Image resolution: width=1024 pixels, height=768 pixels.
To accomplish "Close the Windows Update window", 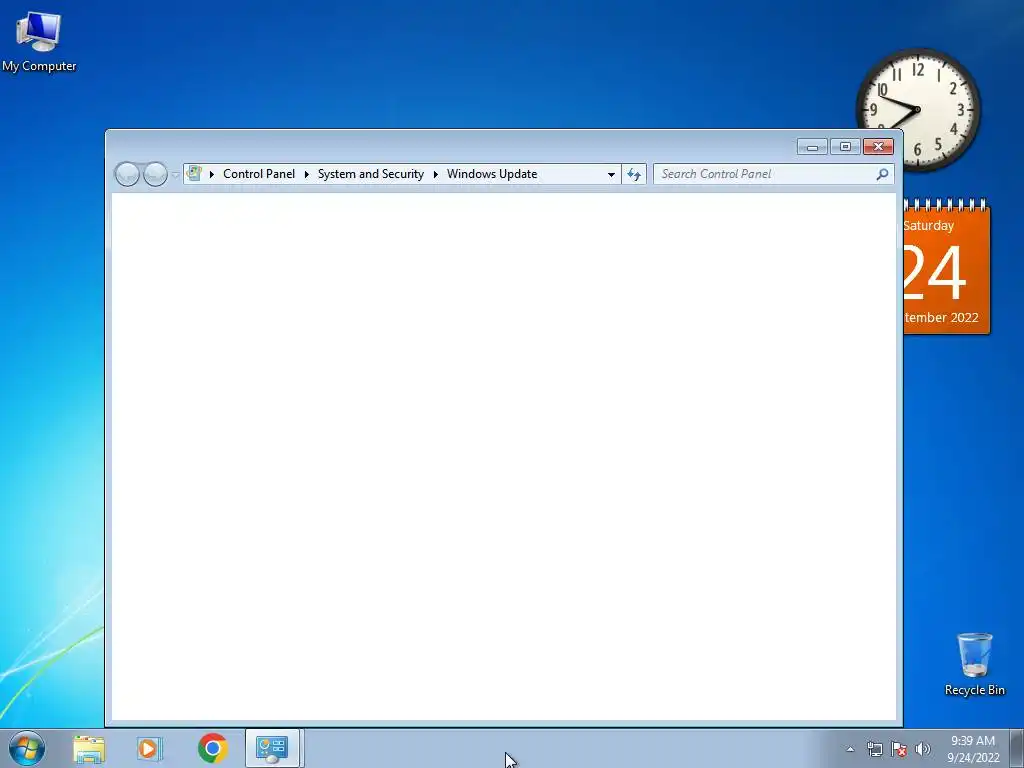I will 878,146.
